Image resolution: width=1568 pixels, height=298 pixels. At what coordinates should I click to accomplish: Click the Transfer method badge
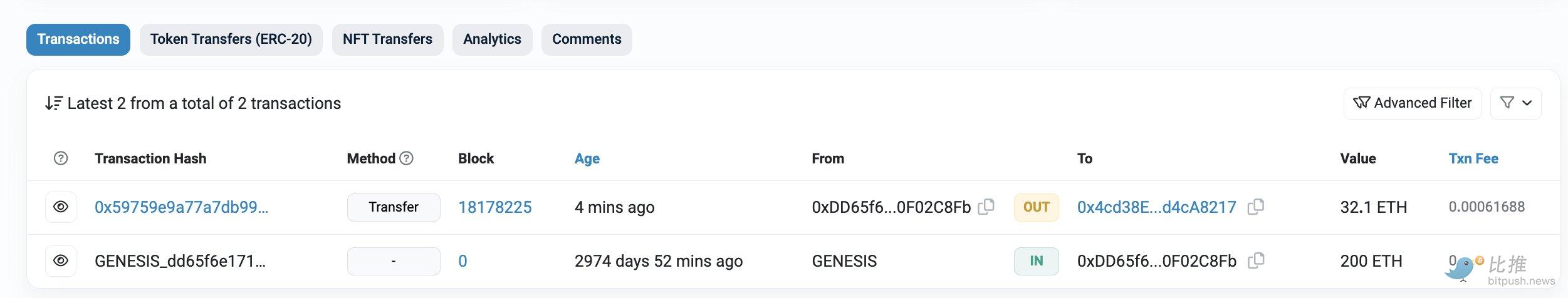(x=394, y=207)
